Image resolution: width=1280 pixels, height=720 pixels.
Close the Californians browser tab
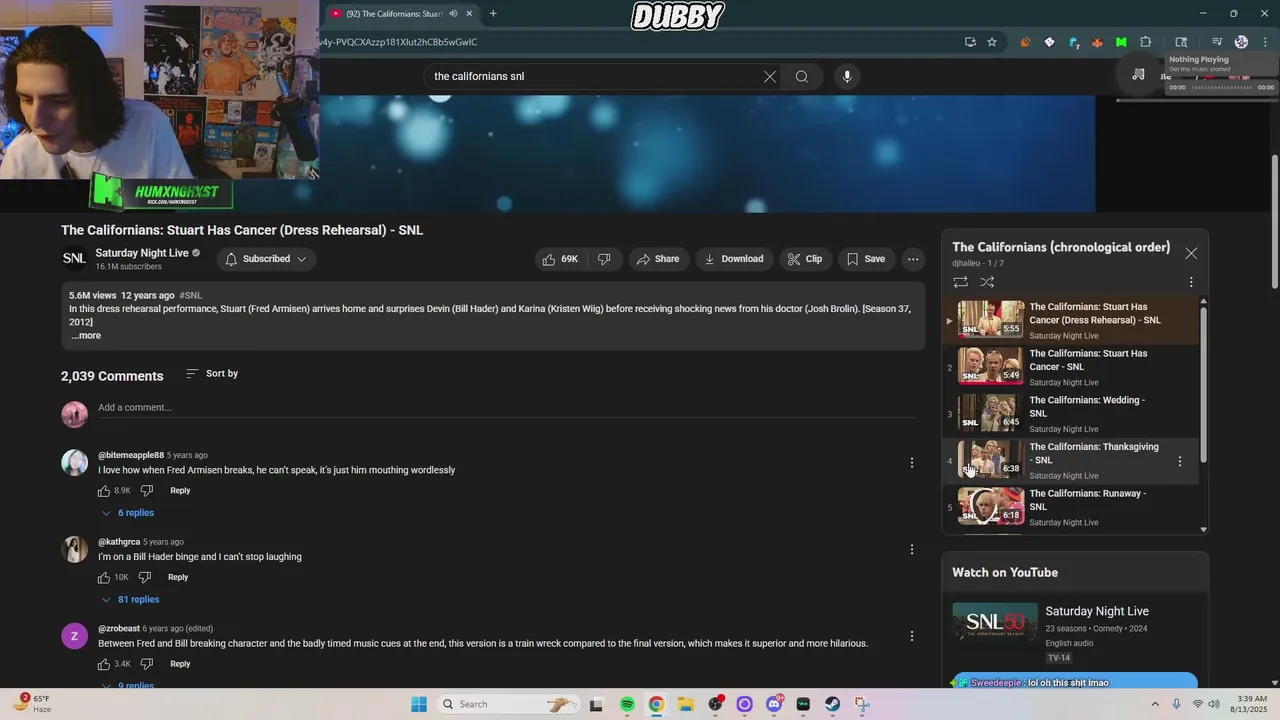tap(469, 14)
